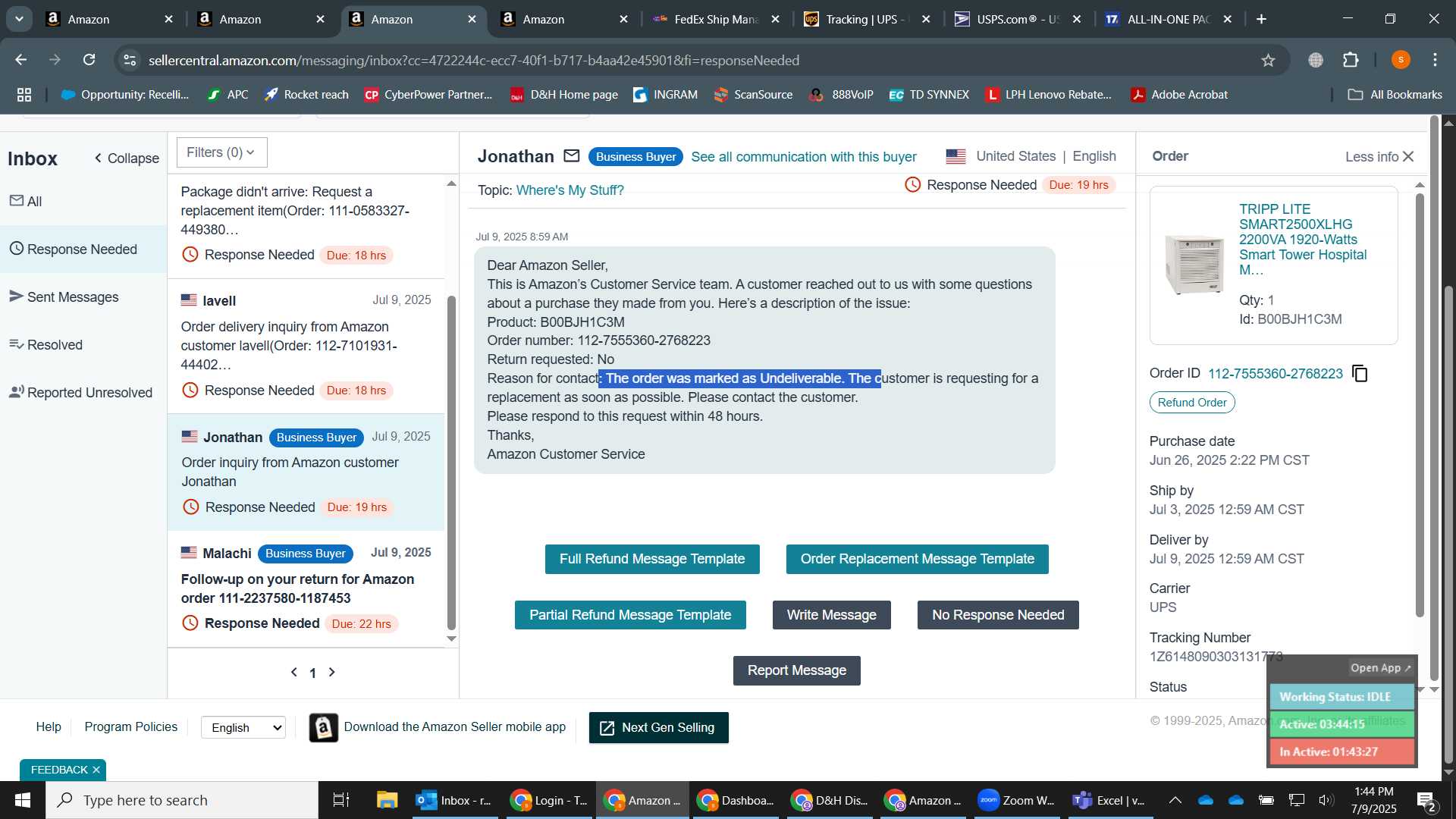Screen dimensions: 1456x819
Task: Open the Malachi return follow-up message
Action: click(x=306, y=589)
